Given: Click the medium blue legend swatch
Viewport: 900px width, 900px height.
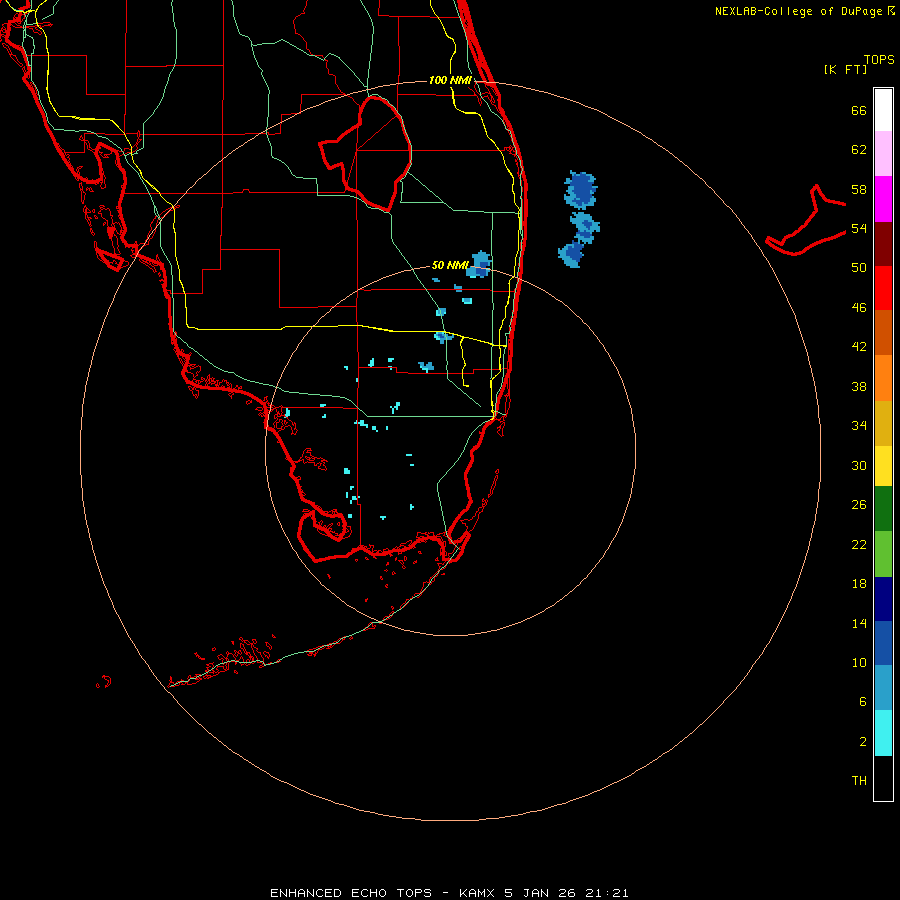Looking at the screenshot, I should [x=883, y=643].
